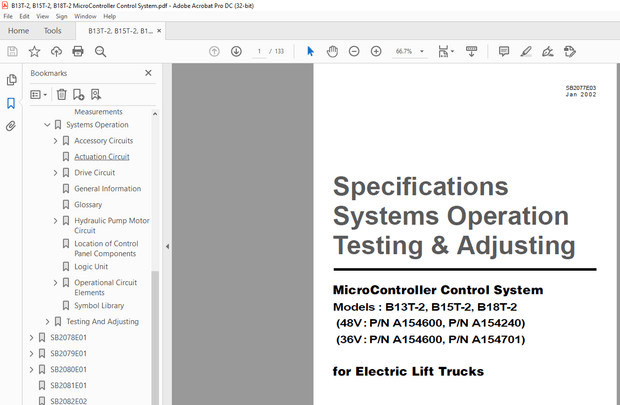Click the stamp tool icon
The image size is (620, 405).
(570, 51)
